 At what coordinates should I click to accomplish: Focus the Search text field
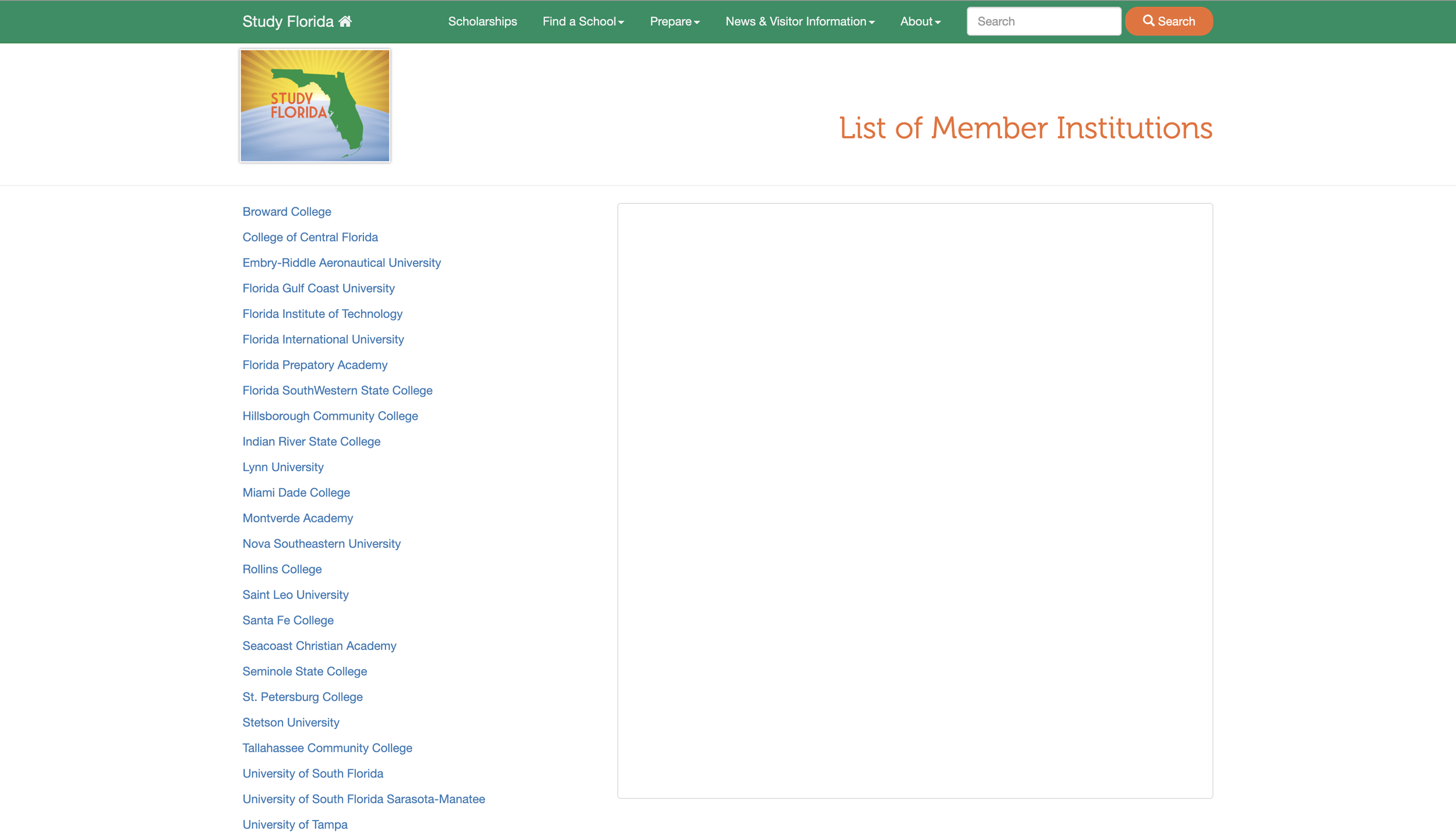click(1043, 22)
